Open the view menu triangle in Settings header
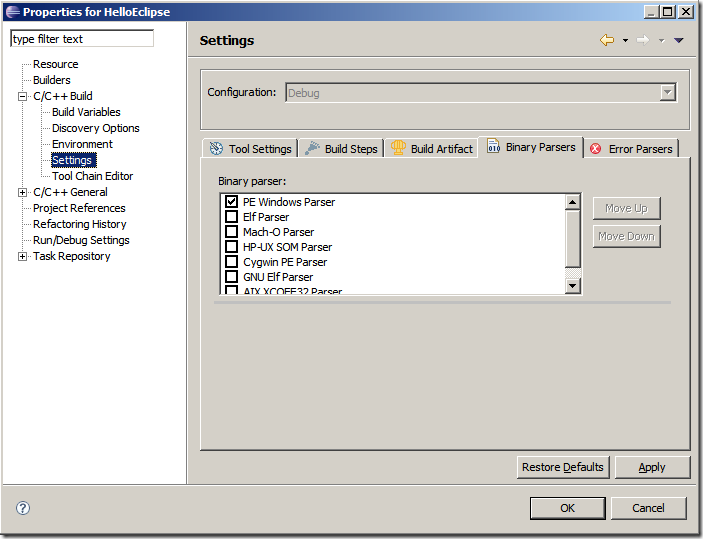 coord(678,40)
